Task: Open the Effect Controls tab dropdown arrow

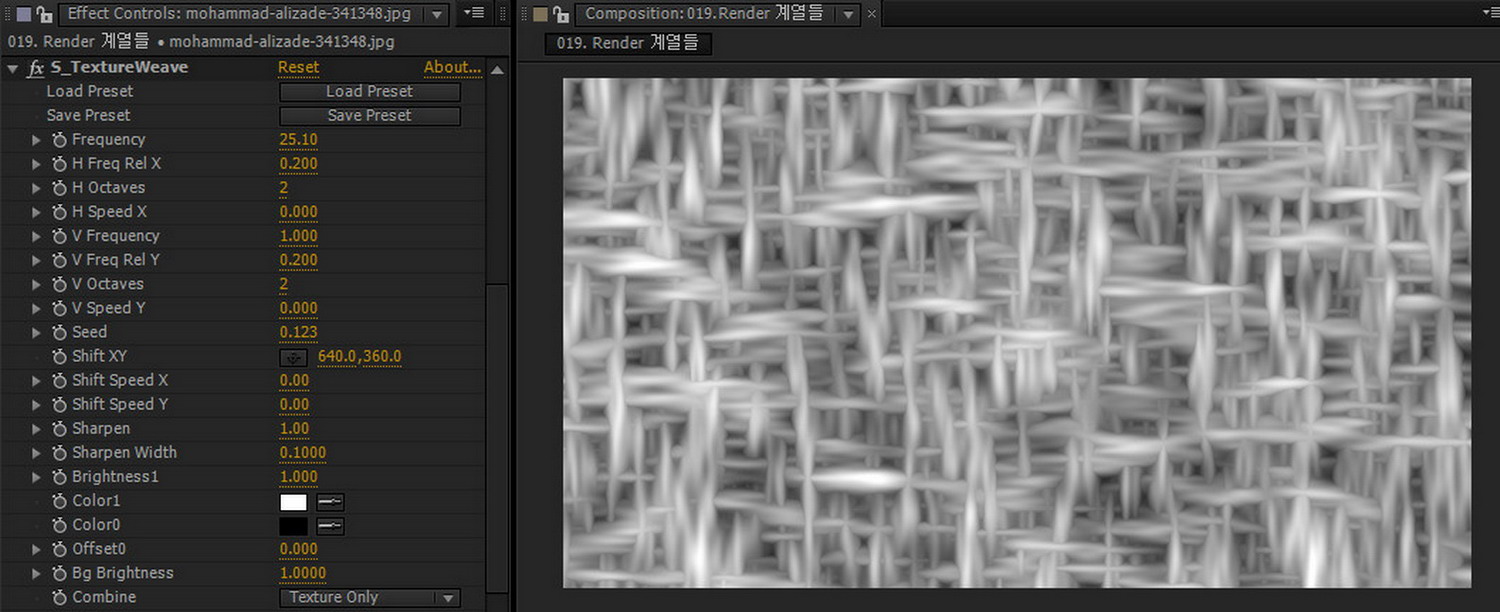Action: tap(437, 14)
